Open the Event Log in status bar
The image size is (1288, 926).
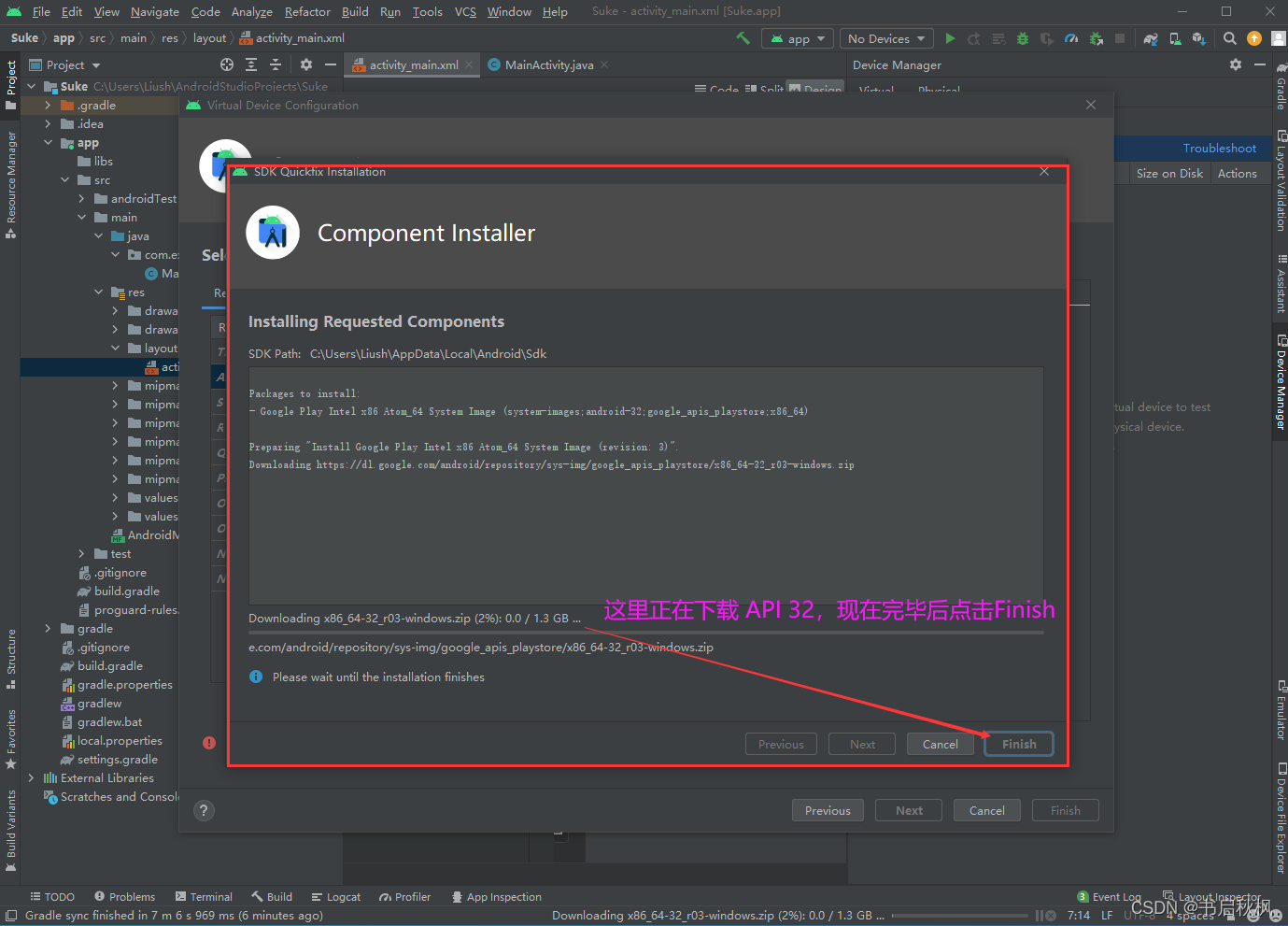(x=1109, y=897)
